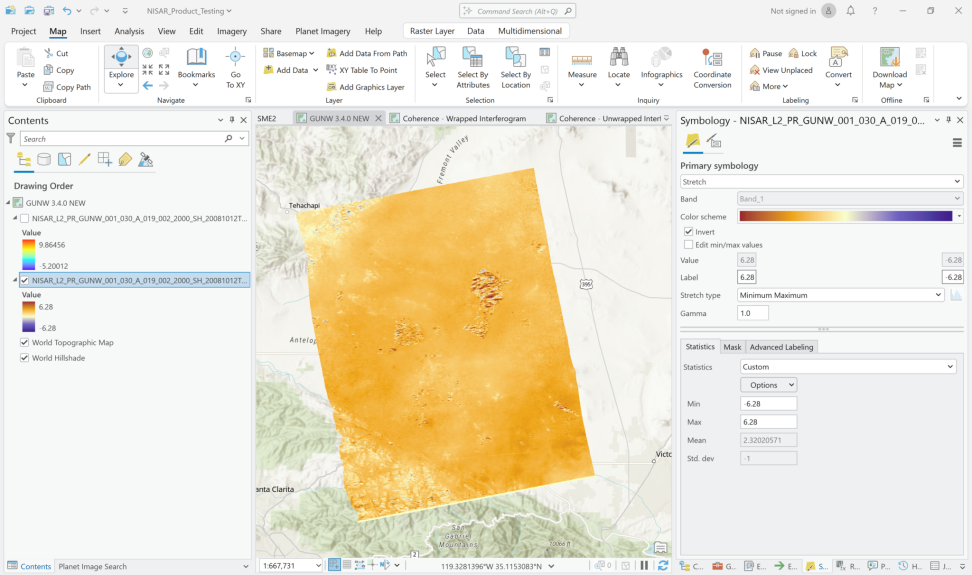This screenshot has width=972, height=575.
Task: Click the Gamma value field
Action: [753, 313]
